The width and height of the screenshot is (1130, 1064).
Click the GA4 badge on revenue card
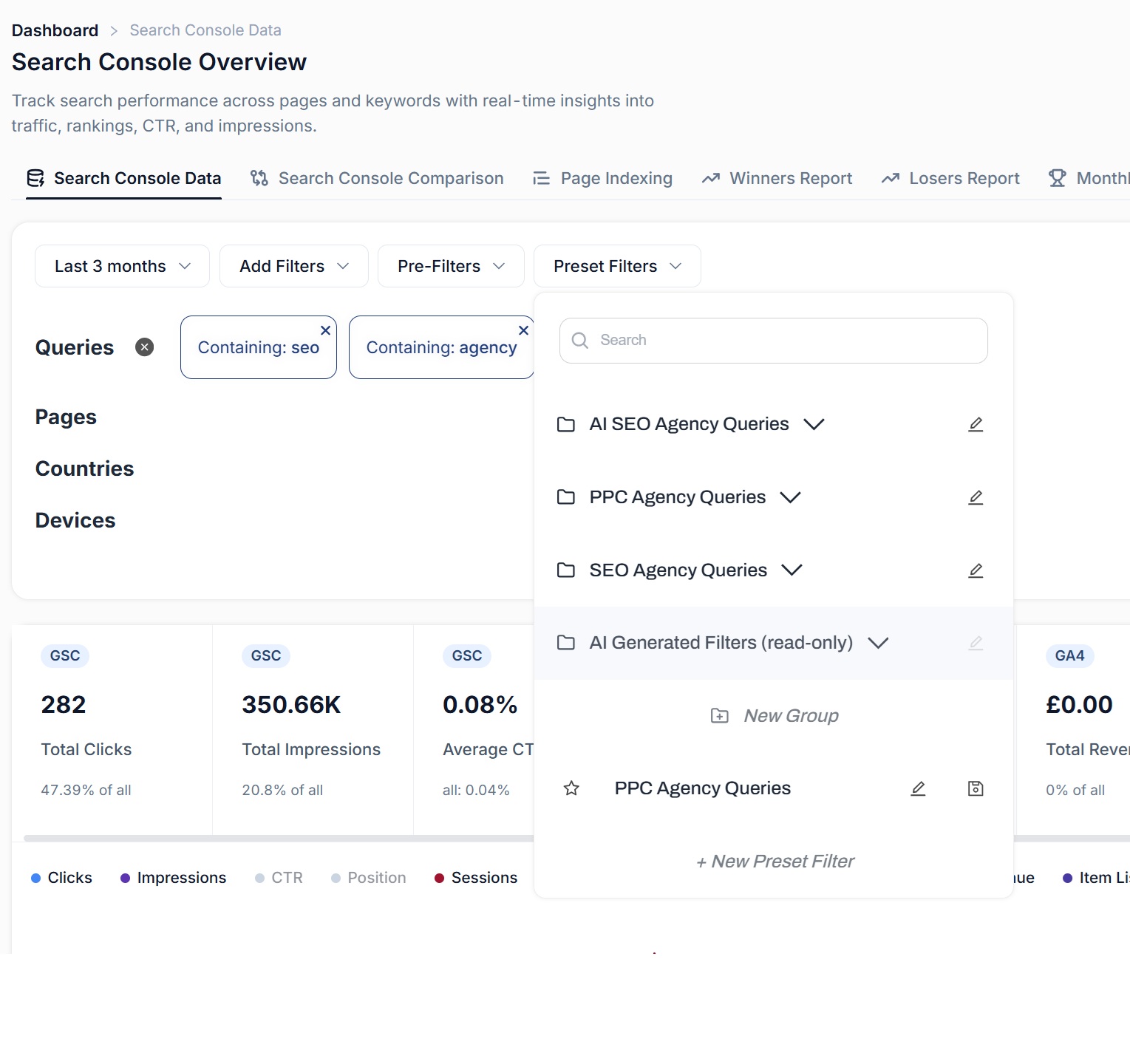[x=1069, y=656]
